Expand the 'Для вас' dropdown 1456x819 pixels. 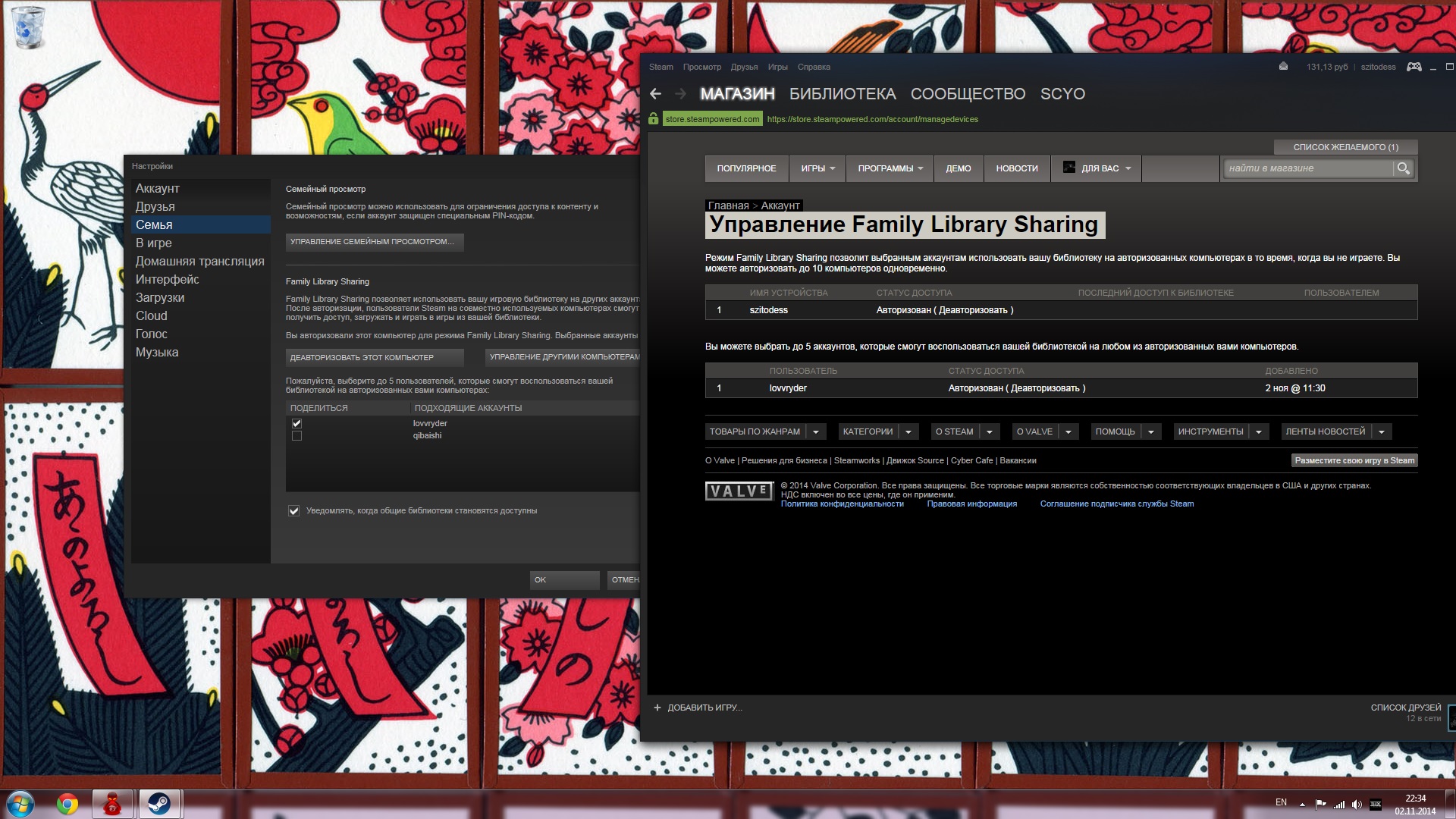1096,168
